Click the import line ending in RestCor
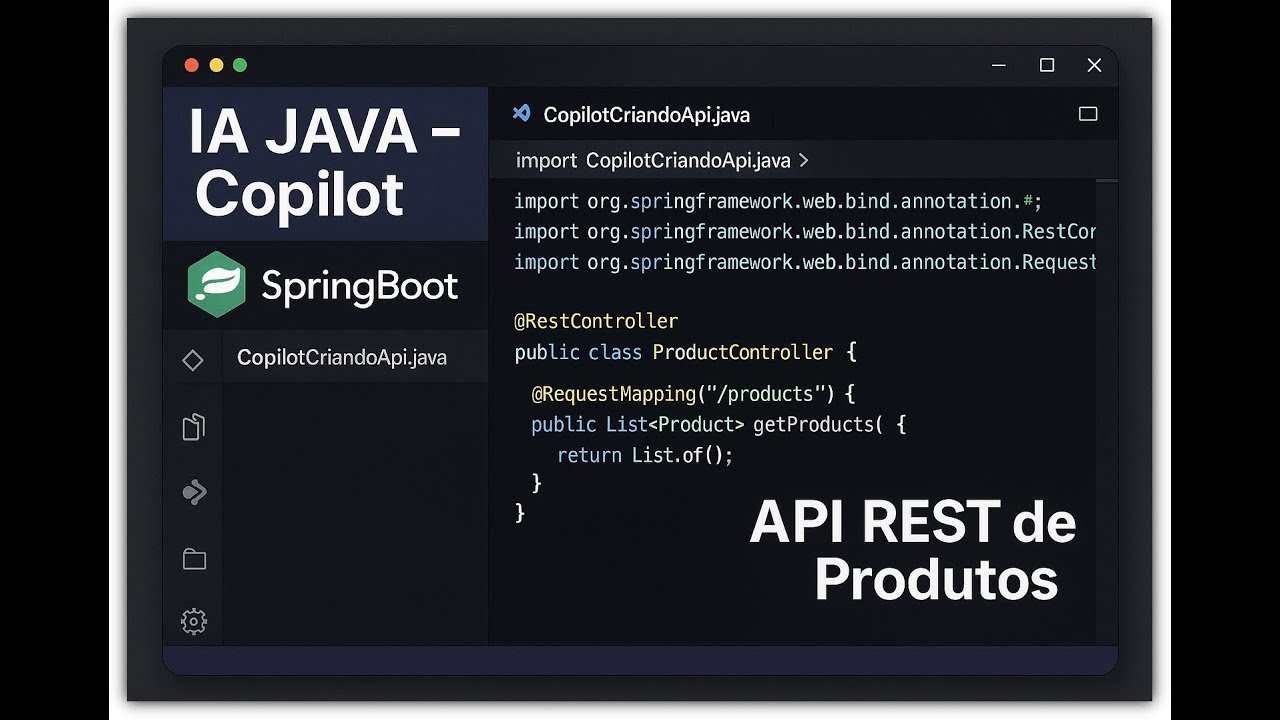1280x720 pixels. click(805, 231)
